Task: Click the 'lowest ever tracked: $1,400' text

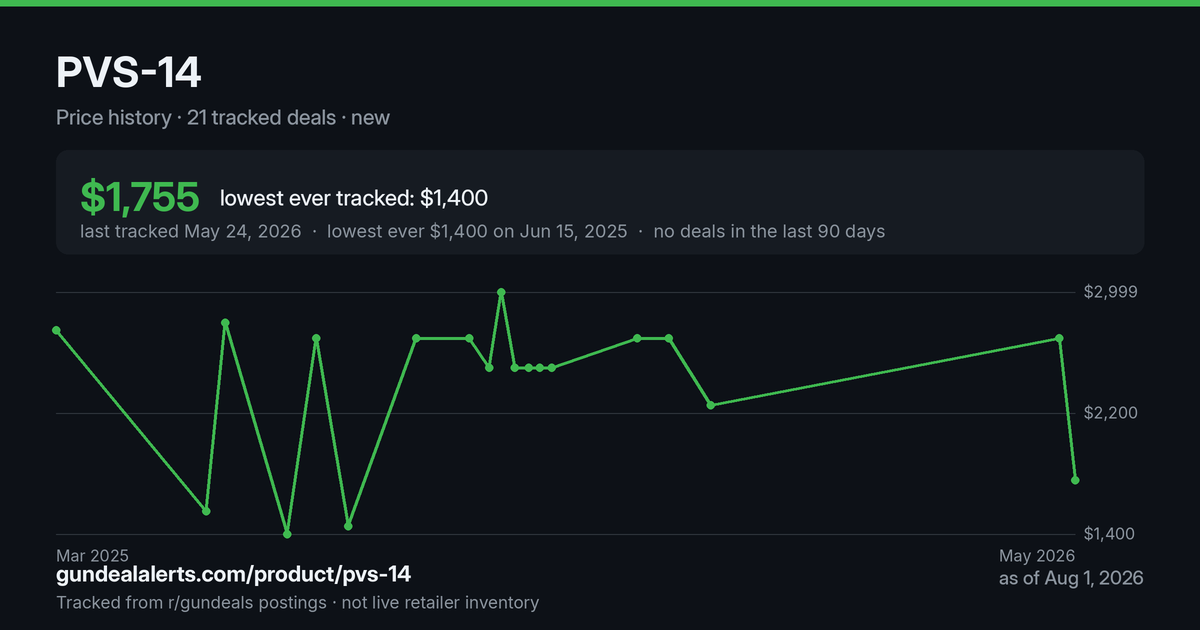Action: tap(354, 199)
